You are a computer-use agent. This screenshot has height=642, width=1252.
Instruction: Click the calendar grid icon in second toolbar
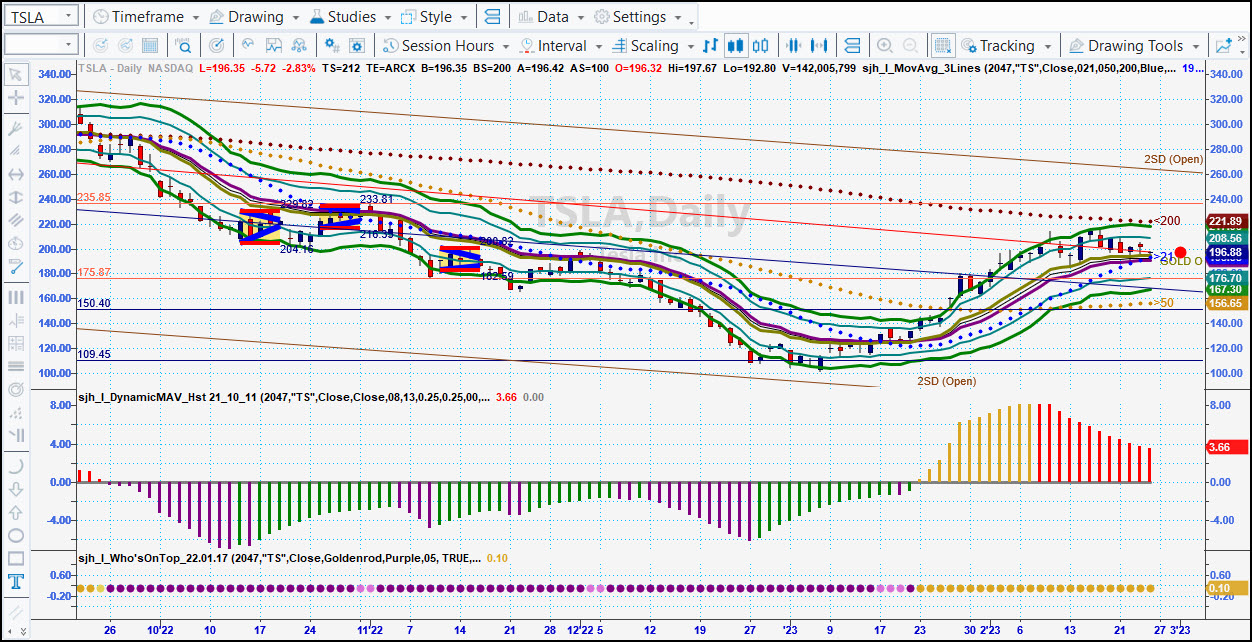coord(150,45)
